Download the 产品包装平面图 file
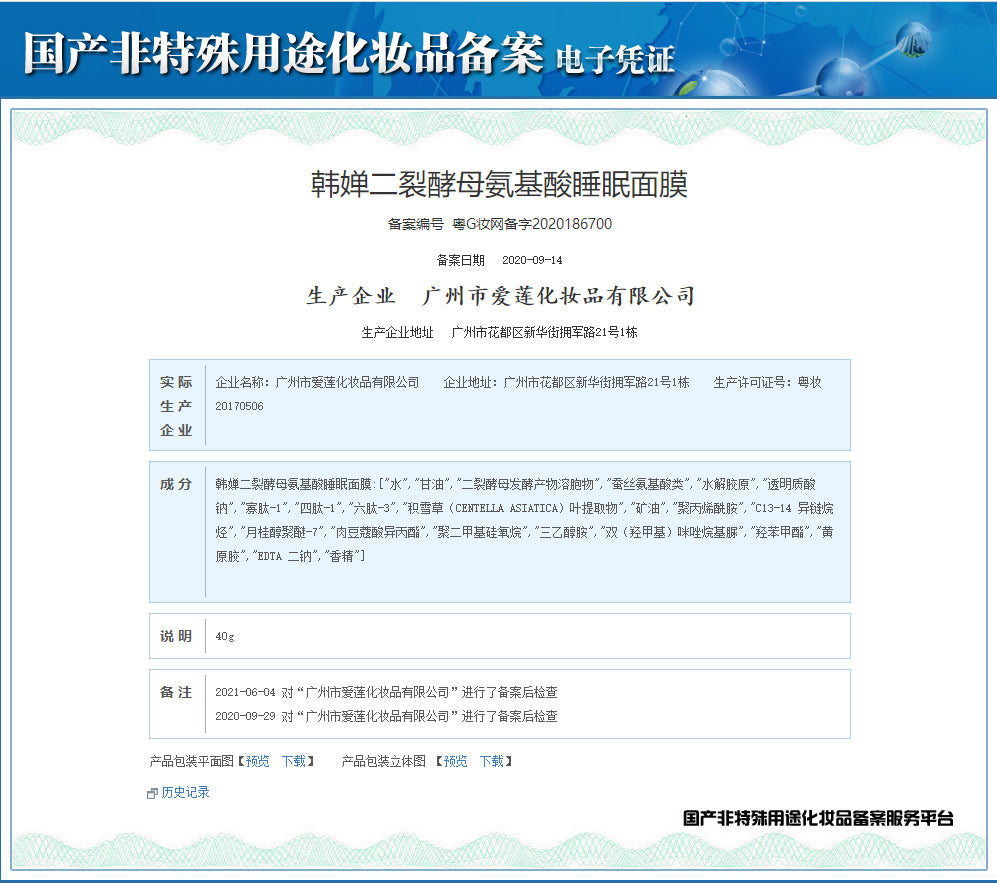The image size is (997, 883). pyautogui.click(x=293, y=761)
